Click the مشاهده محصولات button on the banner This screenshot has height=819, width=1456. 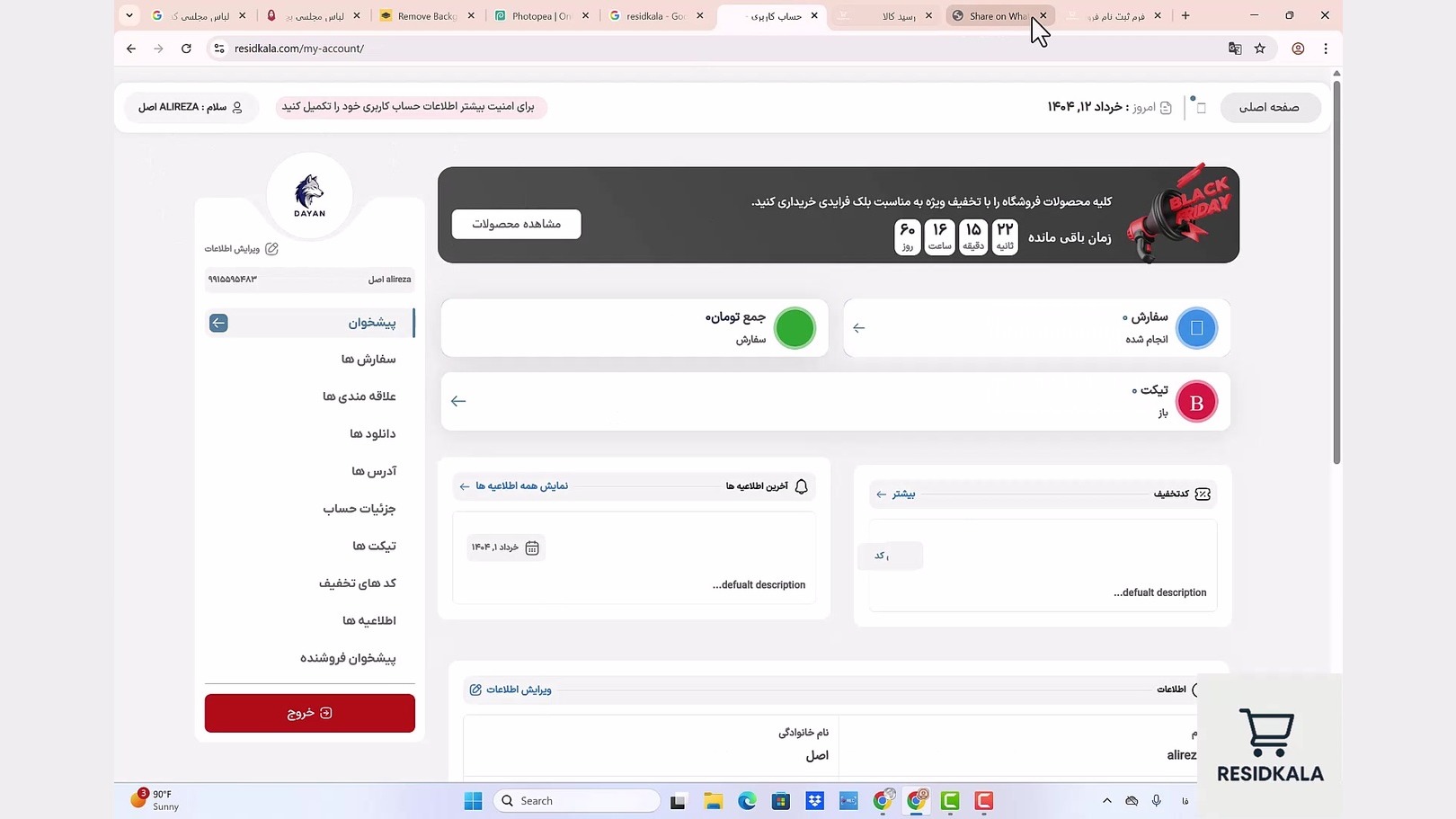(517, 224)
